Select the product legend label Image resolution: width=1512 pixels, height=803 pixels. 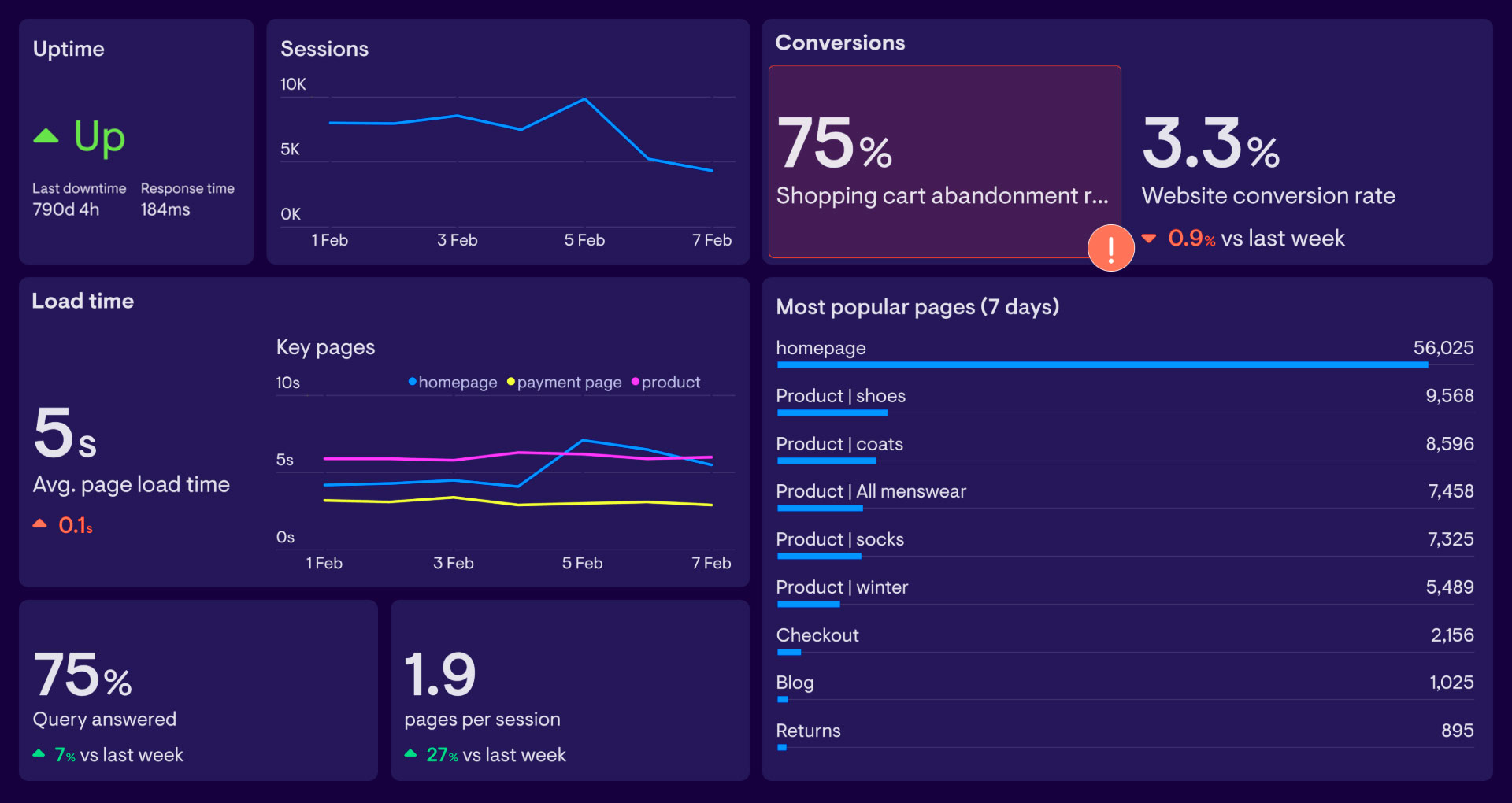670,383
